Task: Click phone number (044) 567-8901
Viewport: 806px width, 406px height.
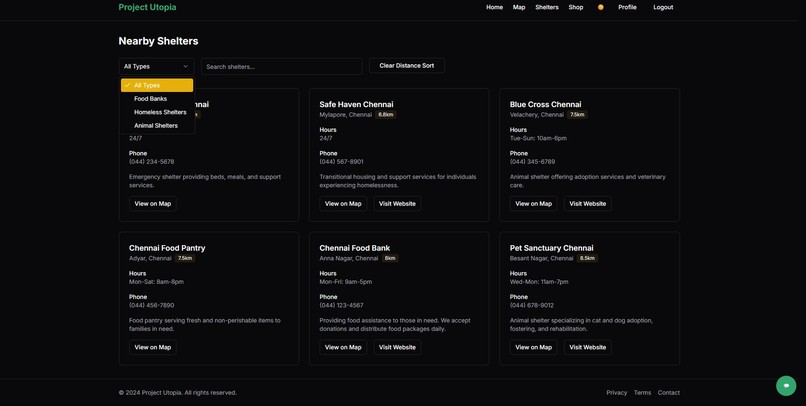Action: [341, 161]
